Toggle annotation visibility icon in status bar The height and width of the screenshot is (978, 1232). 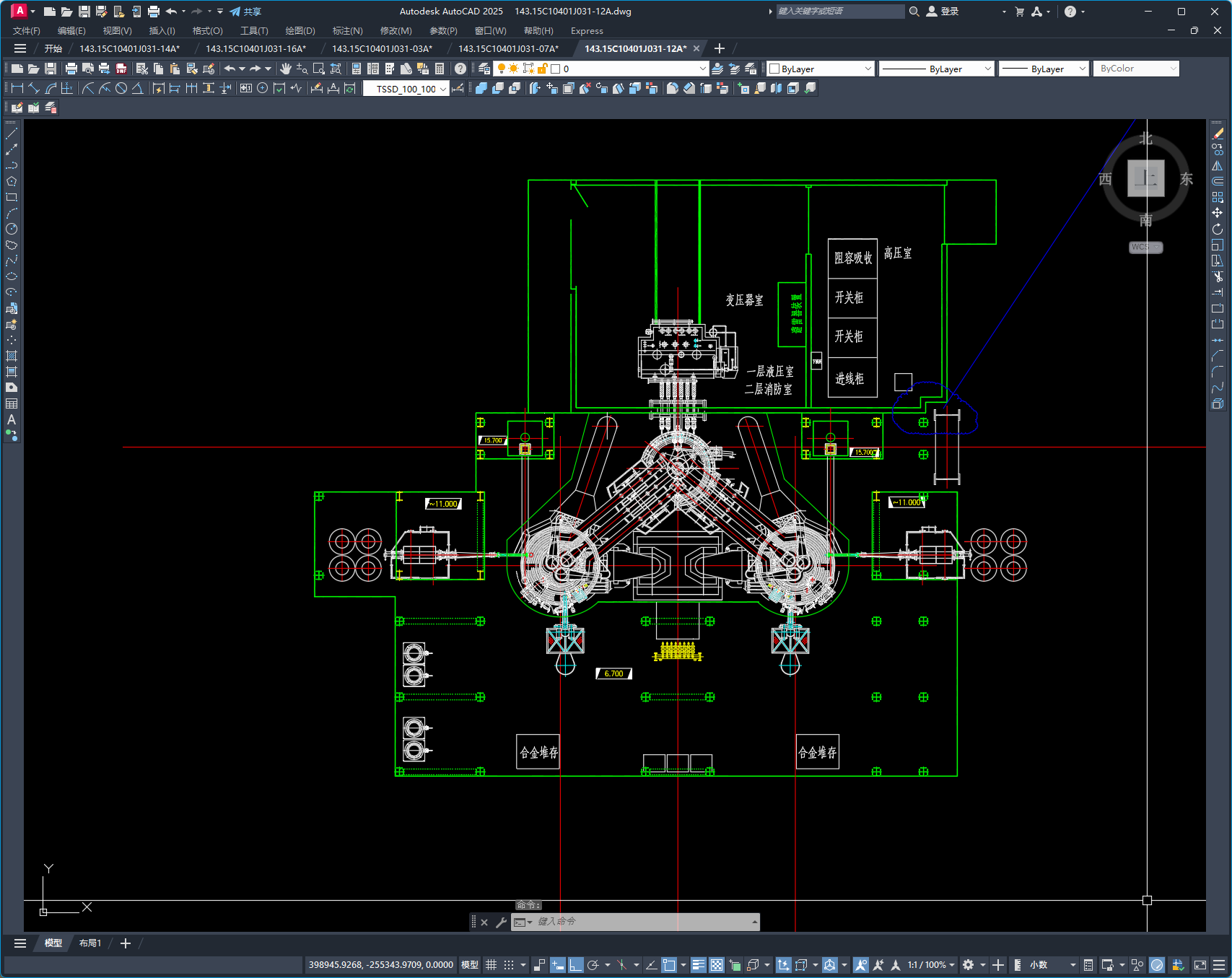860,965
